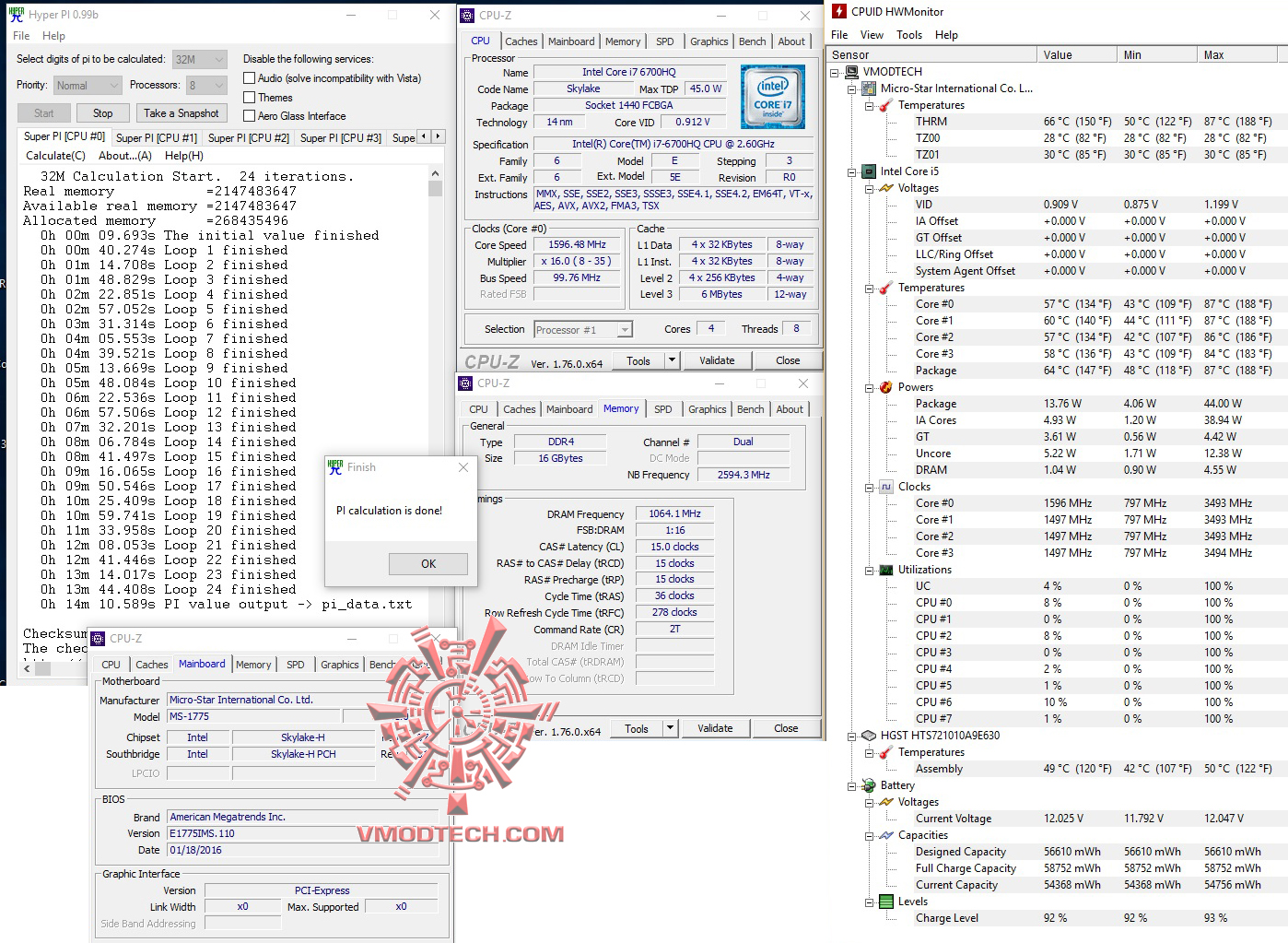The height and width of the screenshot is (943, 1288).
Task: Click the Max column header in HWMonitor
Action: tap(1237, 55)
